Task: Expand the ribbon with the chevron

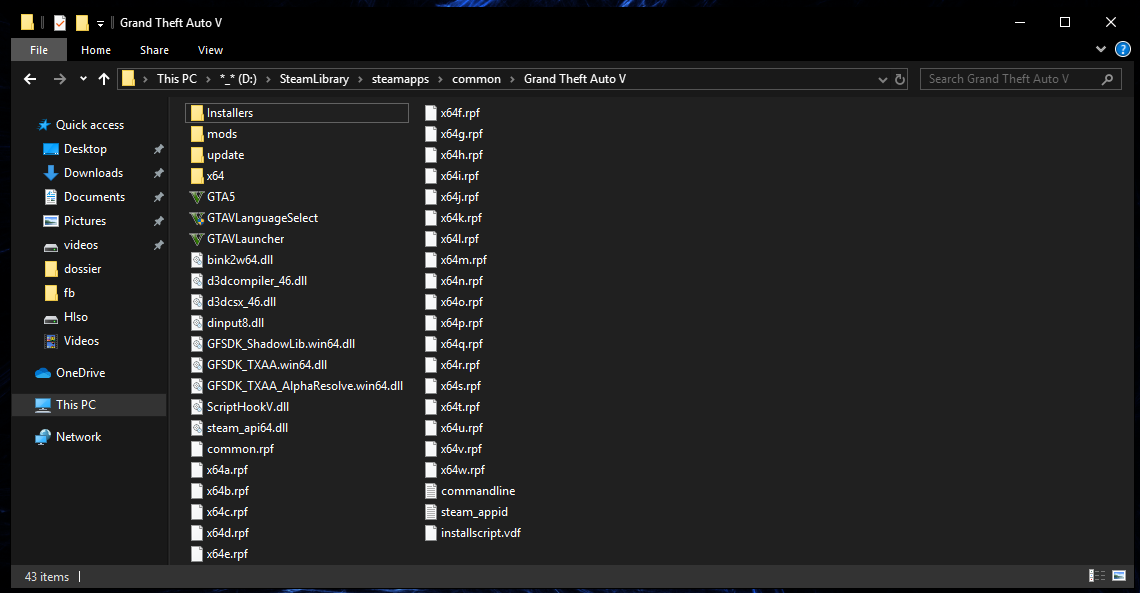Action: coord(1101,49)
